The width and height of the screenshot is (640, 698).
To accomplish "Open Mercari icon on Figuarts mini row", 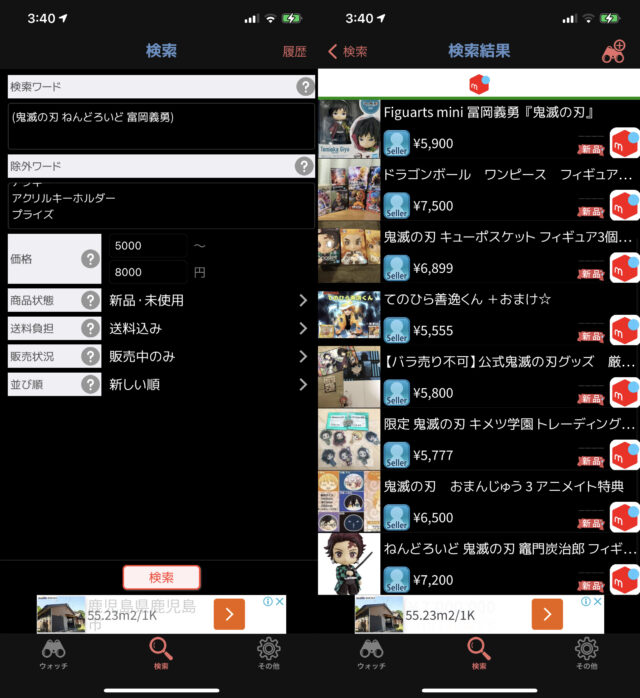I will (624, 143).
